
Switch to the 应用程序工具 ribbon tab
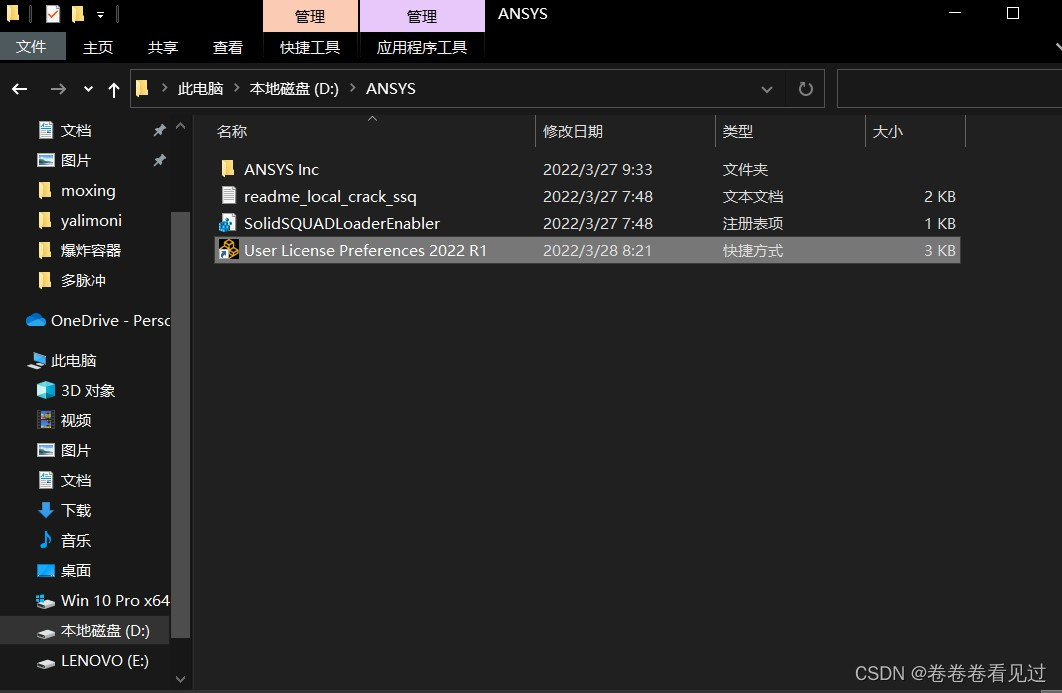(422, 47)
